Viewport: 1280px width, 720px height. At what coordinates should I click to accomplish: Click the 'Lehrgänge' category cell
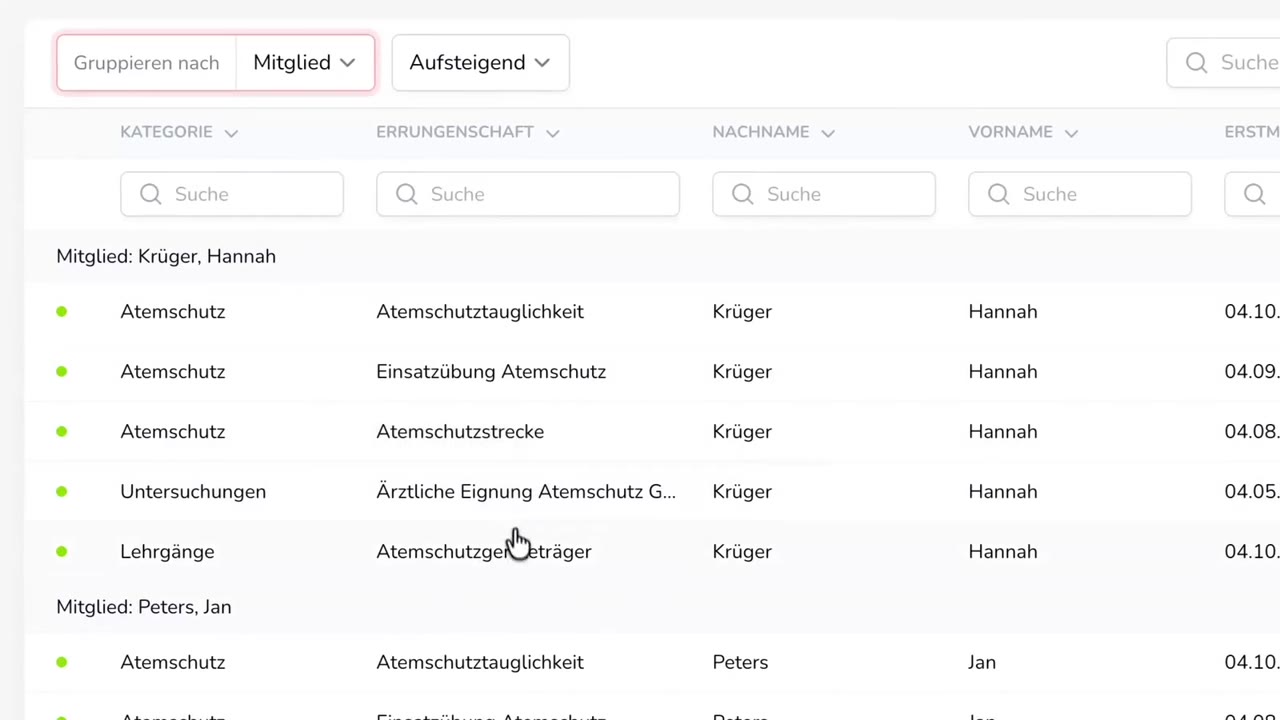167,552
